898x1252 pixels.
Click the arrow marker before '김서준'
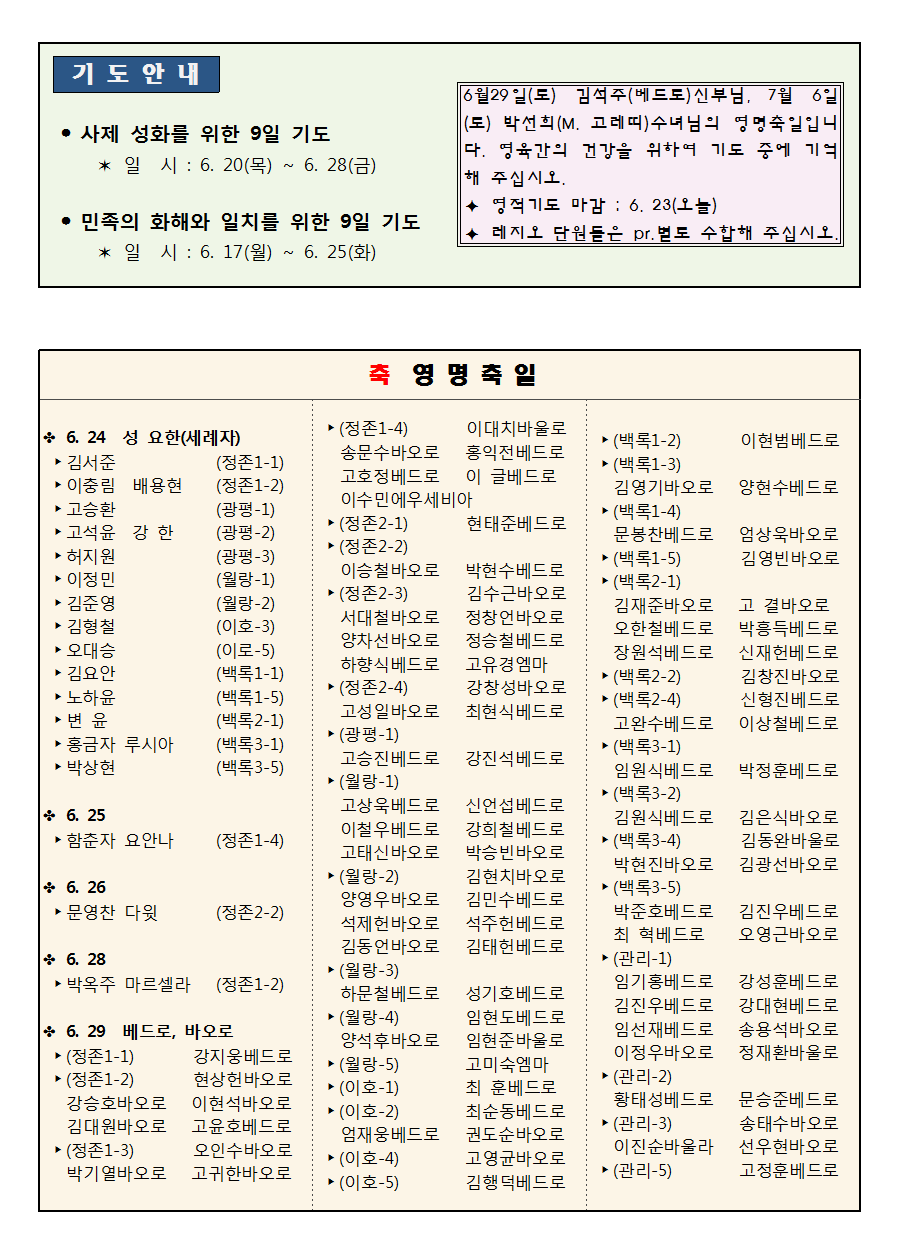(59, 462)
